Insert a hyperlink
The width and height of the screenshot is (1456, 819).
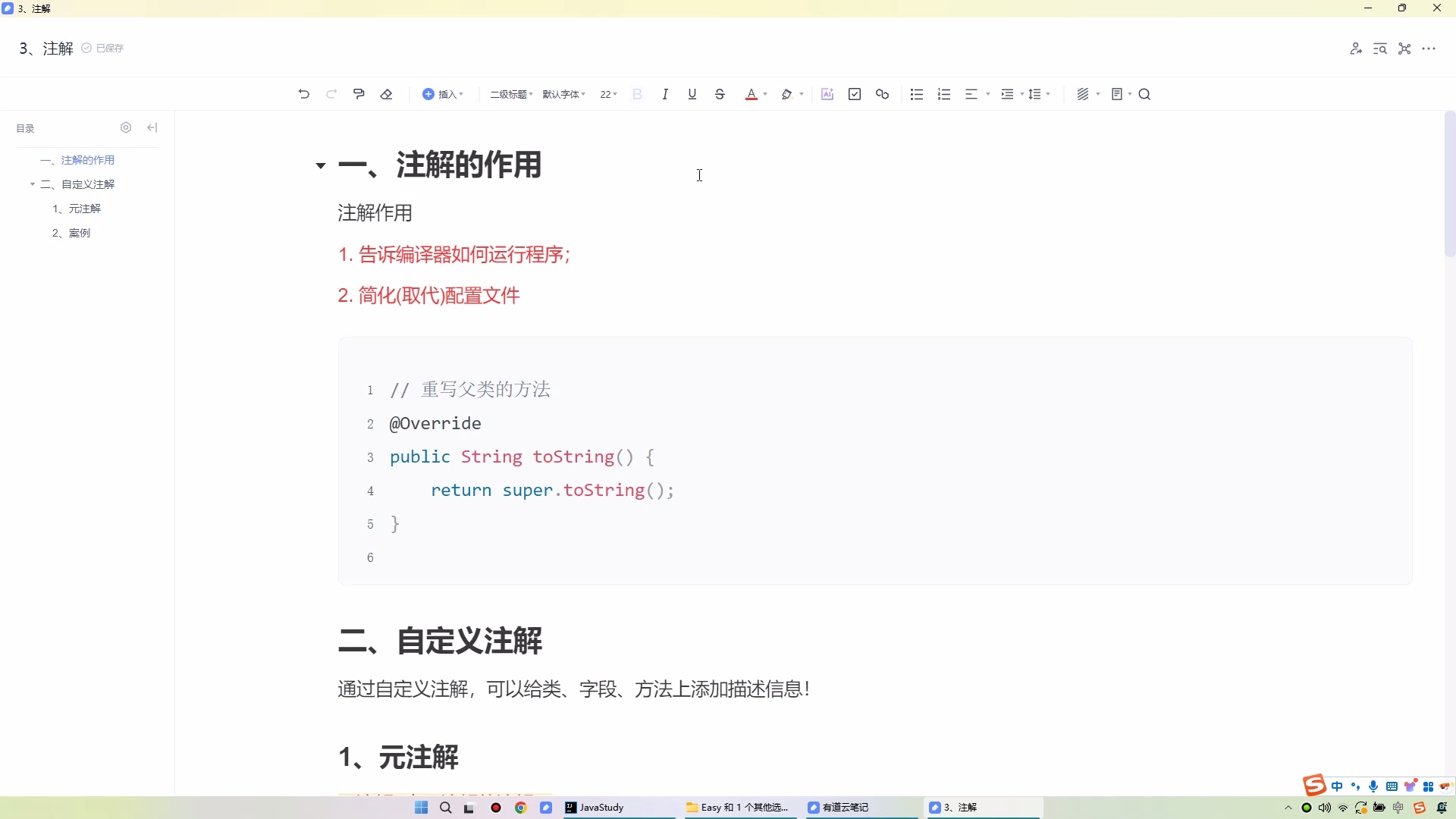882,93
